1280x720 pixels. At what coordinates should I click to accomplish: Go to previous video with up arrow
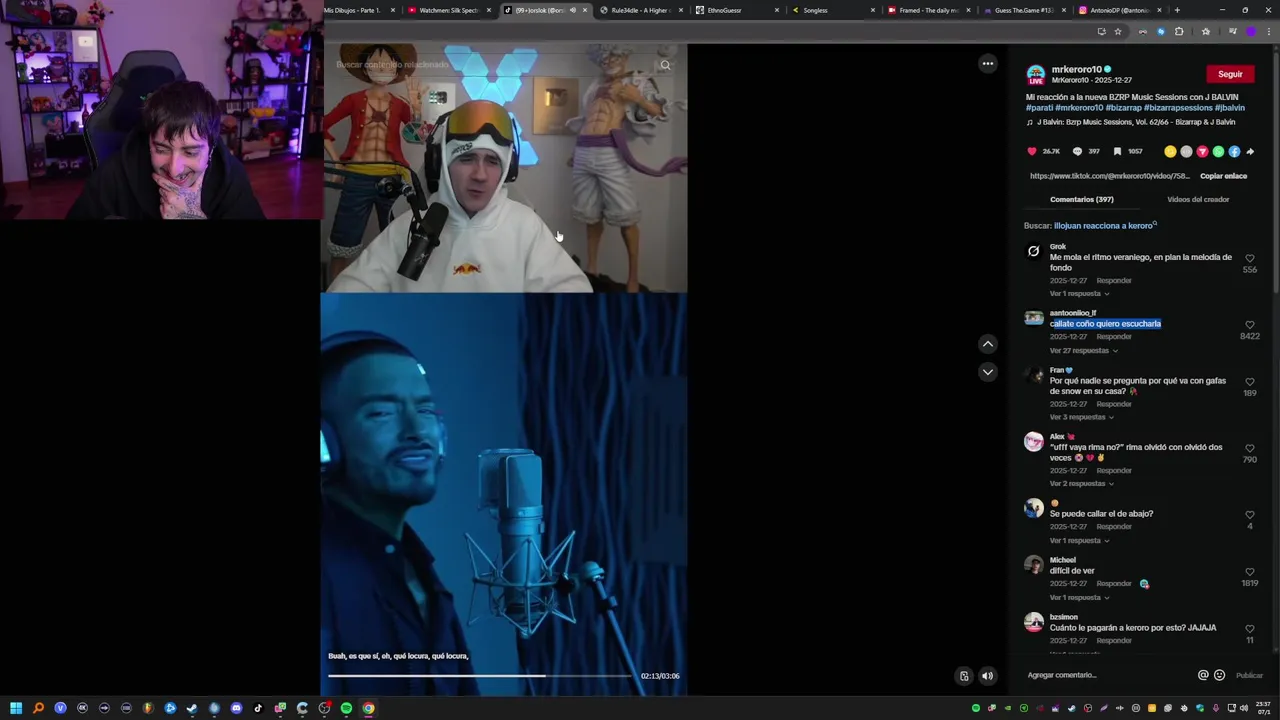pyautogui.click(x=988, y=344)
